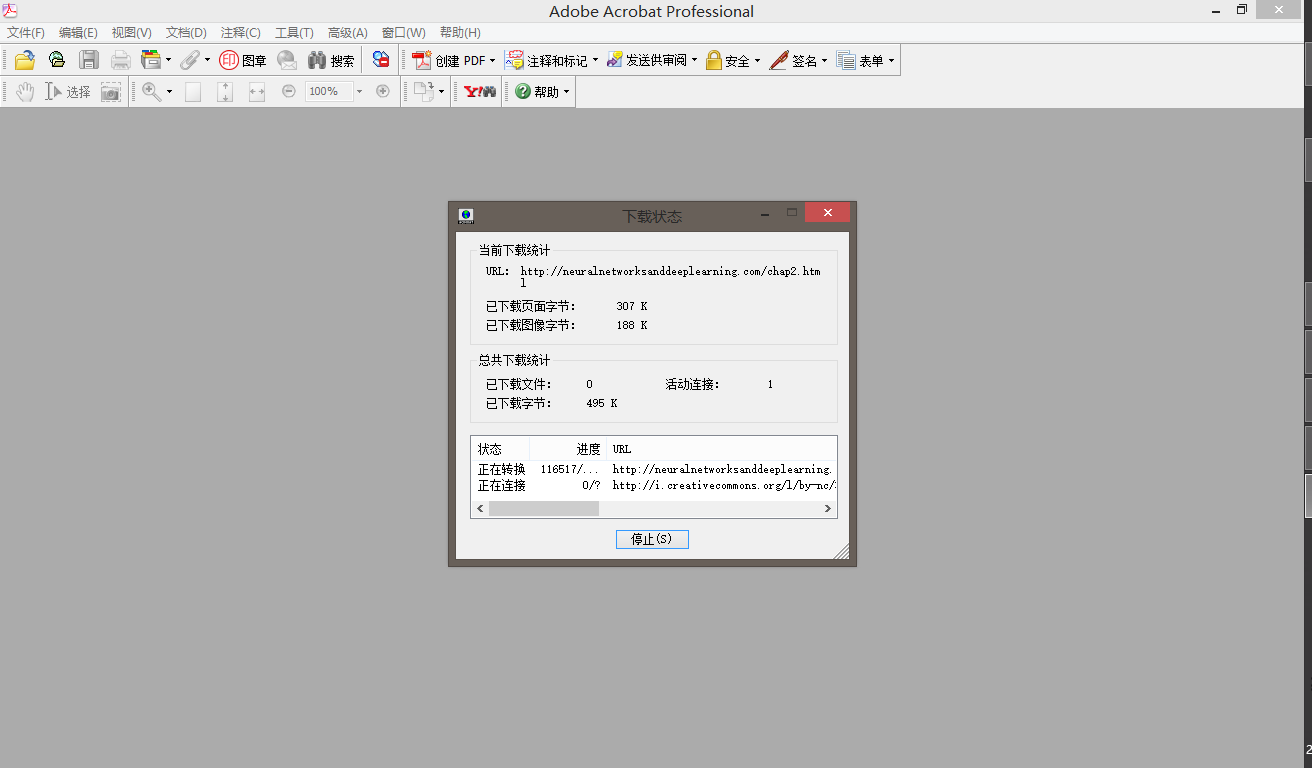Image resolution: width=1312 pixels, height=768 pixels.
Task: Select the Hand tool
Action: click(x=25, y=91)
